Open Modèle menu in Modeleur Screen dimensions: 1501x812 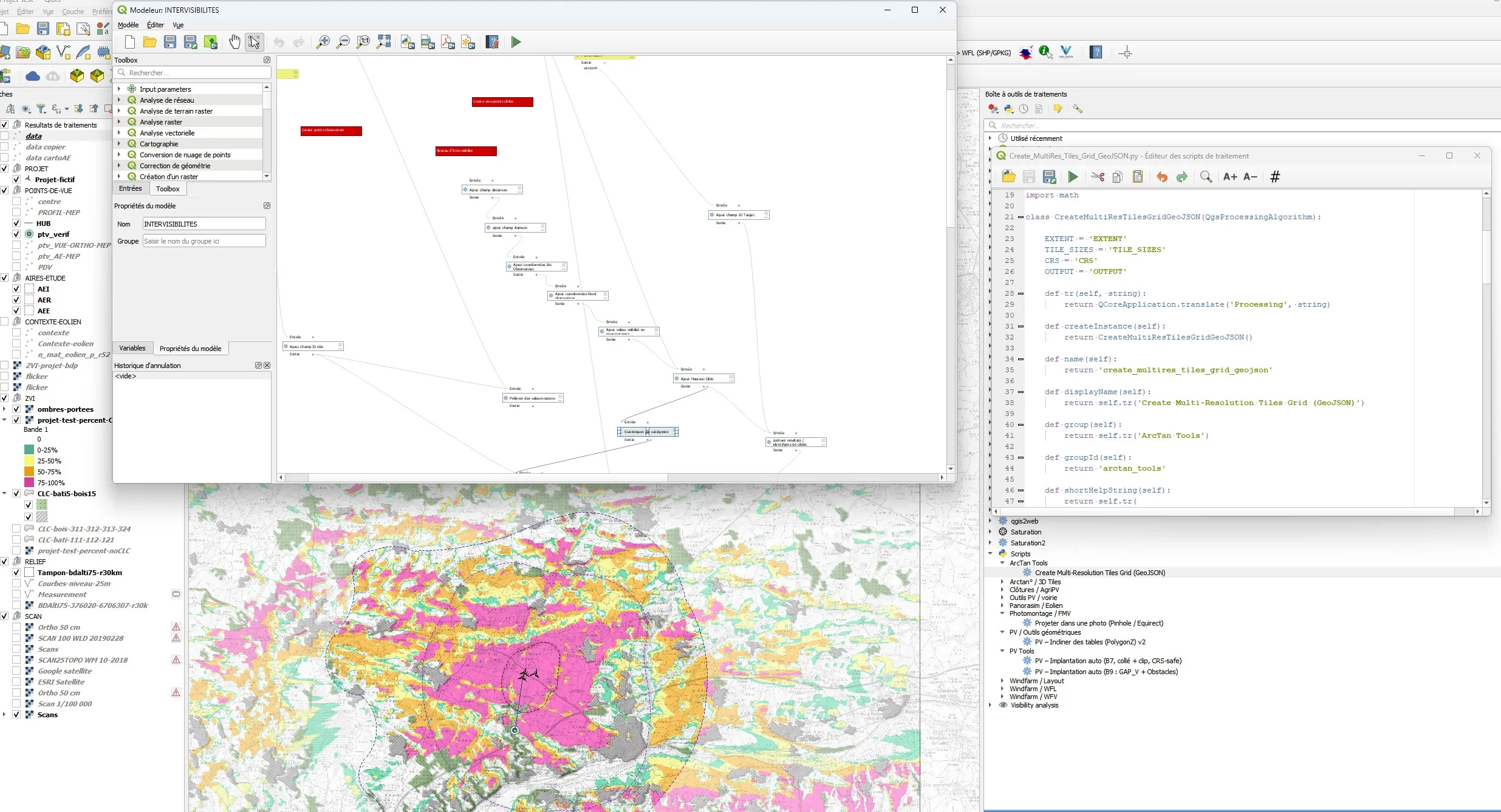click(128, 25)
